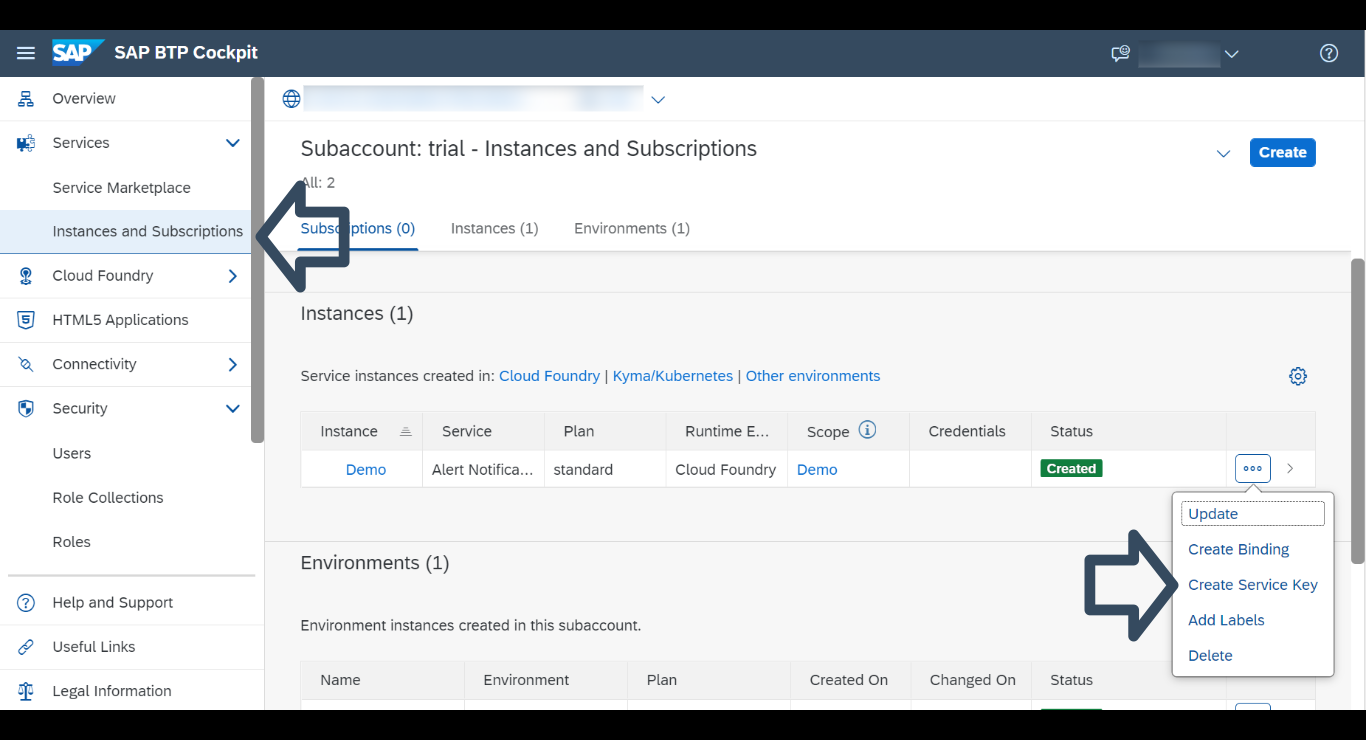
Task: Click the standard plan cell
Action: [x=606, y=469]
